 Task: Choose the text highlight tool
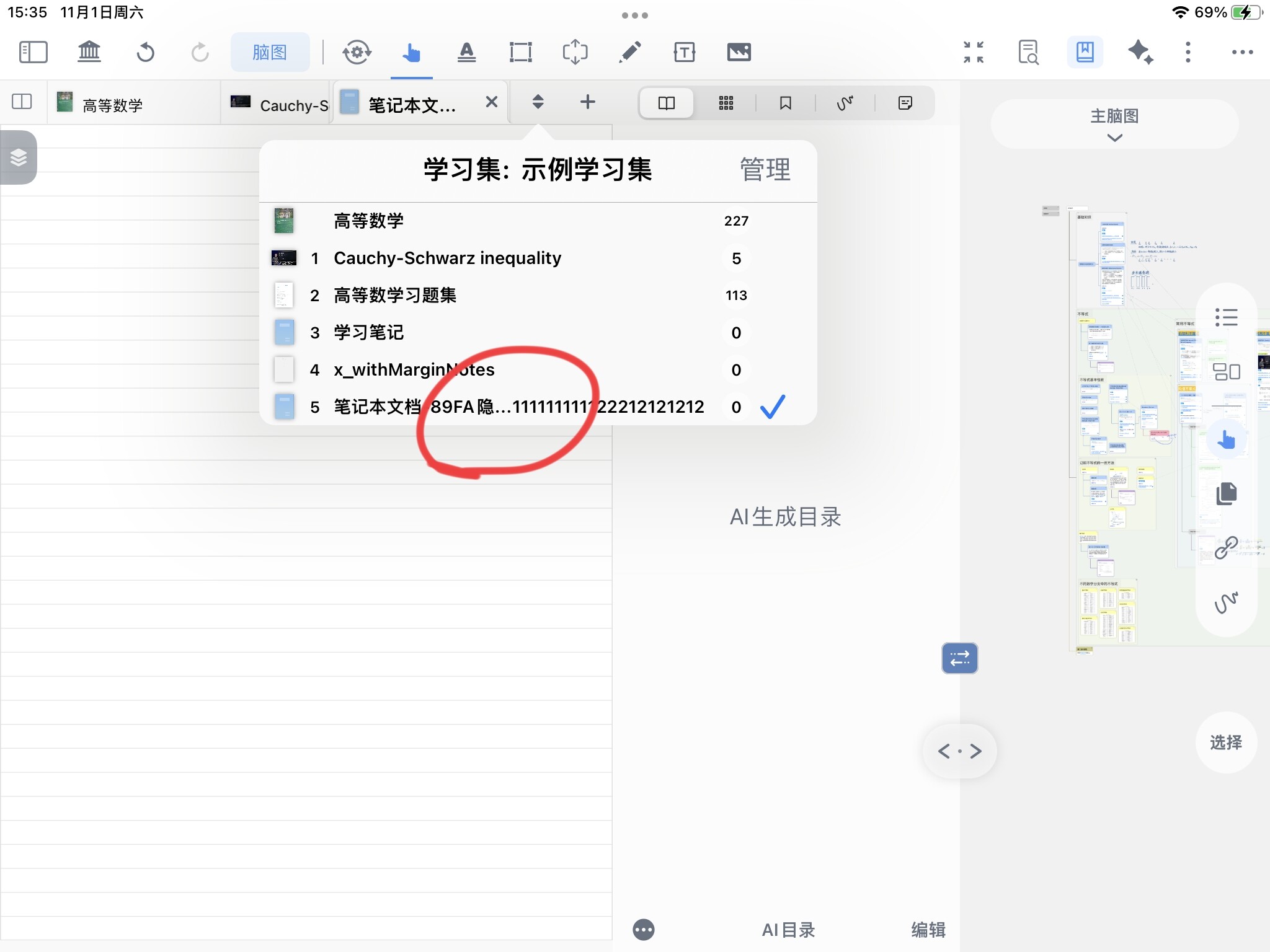(x=466, y=52)
